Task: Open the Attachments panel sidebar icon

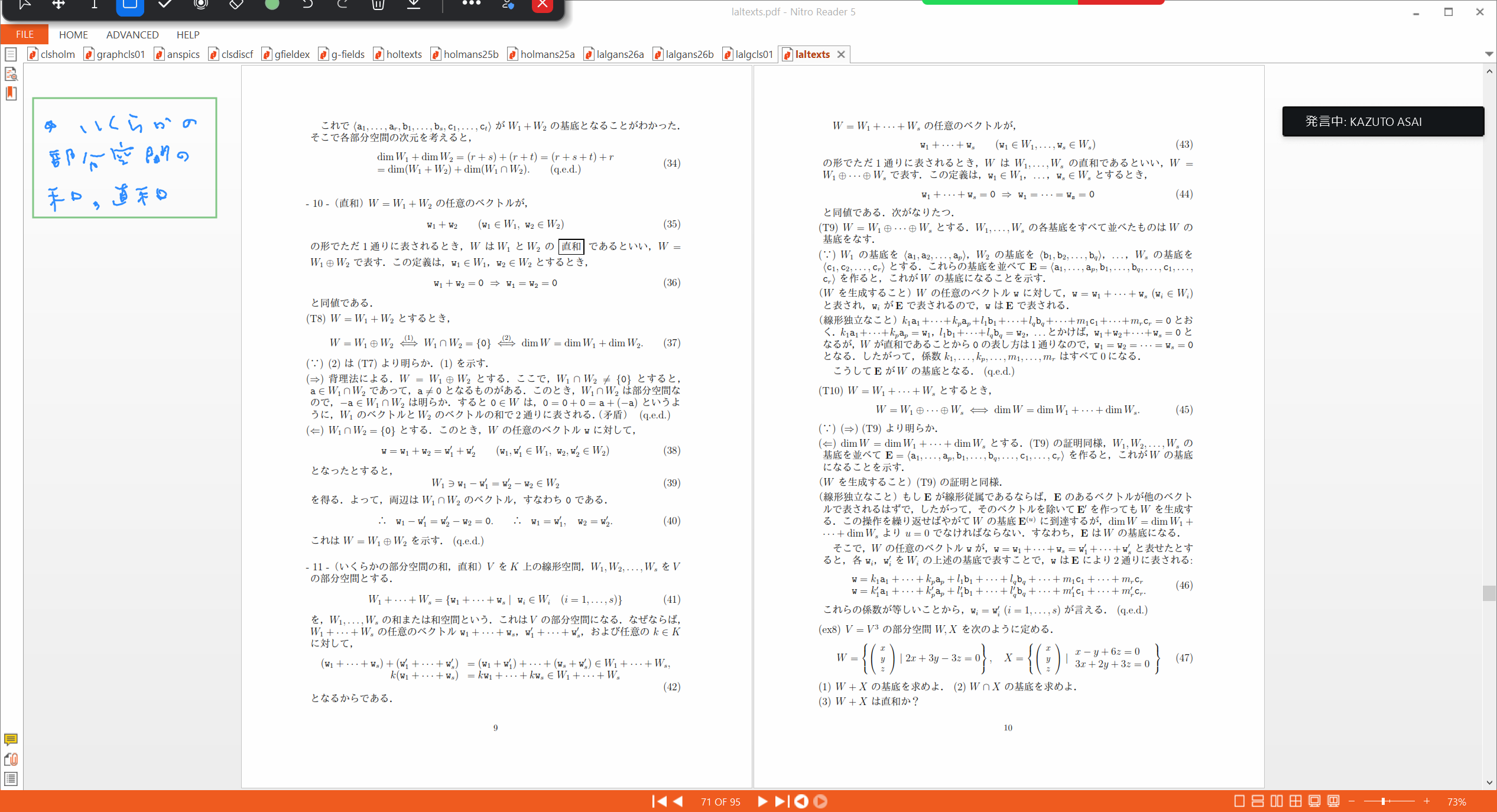Action: 11,759
